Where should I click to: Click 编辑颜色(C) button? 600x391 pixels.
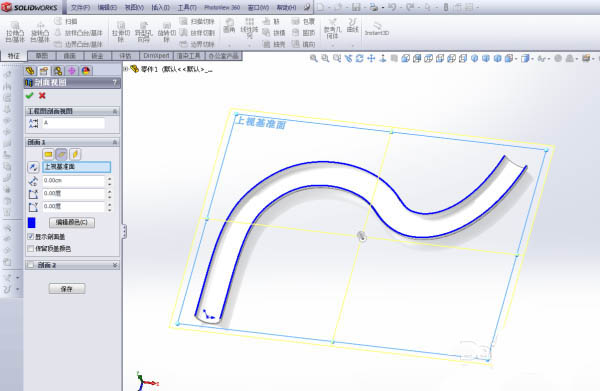tap(72, 222)
